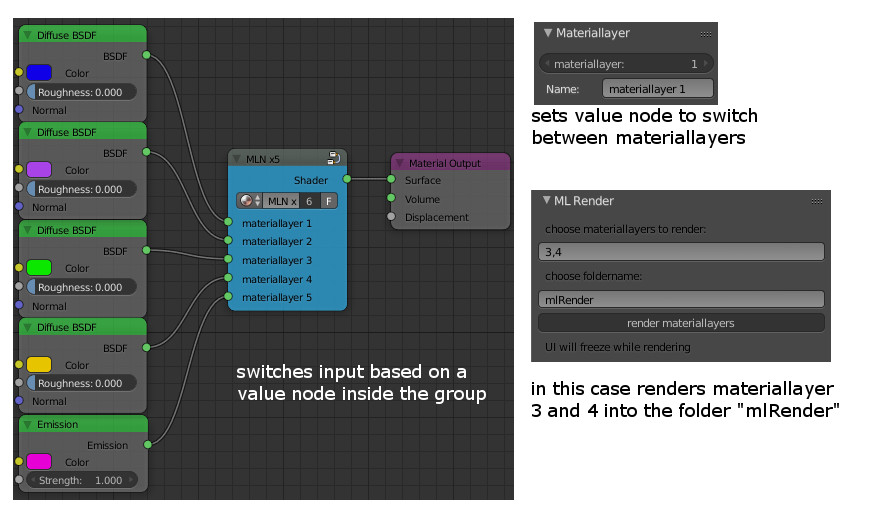Click the Displacement input socket
The height and width of the screenshot is (515, 889).
click(391, 217)
